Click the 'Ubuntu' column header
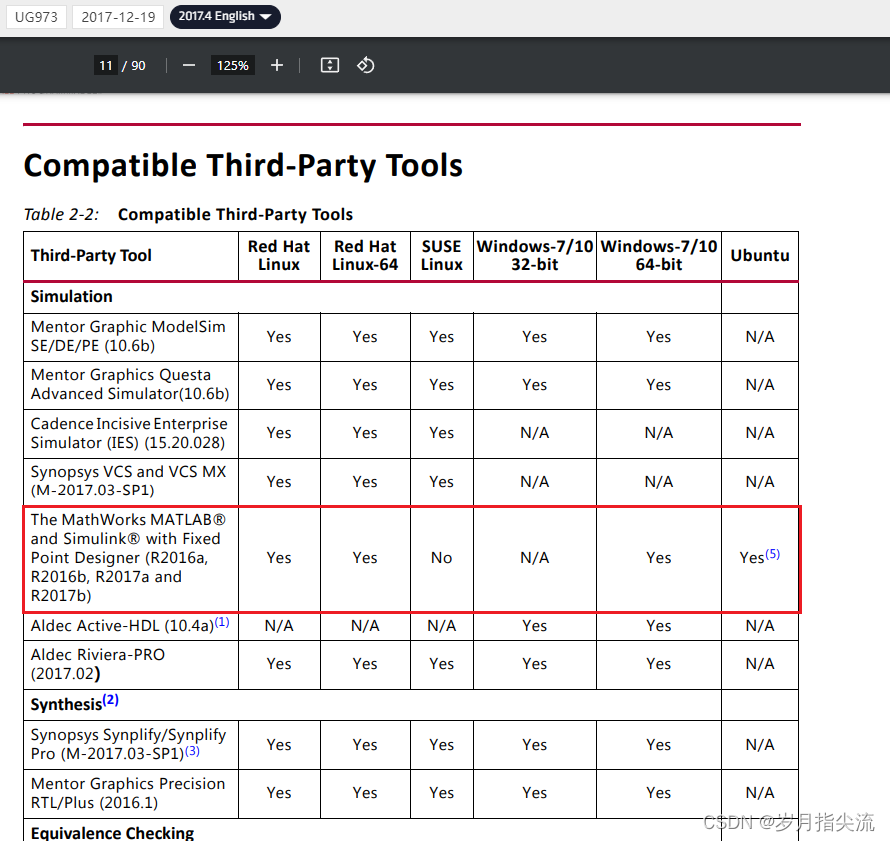890x841 pixels. 760,255
